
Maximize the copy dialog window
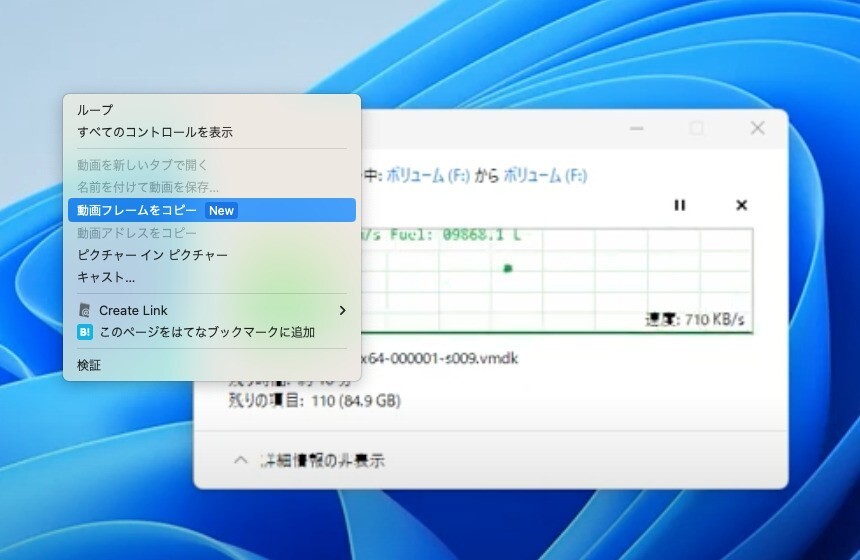click(x=697, y=128)
